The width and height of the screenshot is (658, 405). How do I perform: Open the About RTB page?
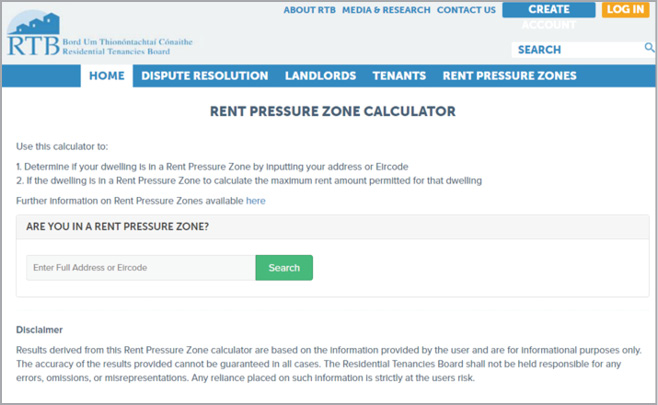[309, 10]
